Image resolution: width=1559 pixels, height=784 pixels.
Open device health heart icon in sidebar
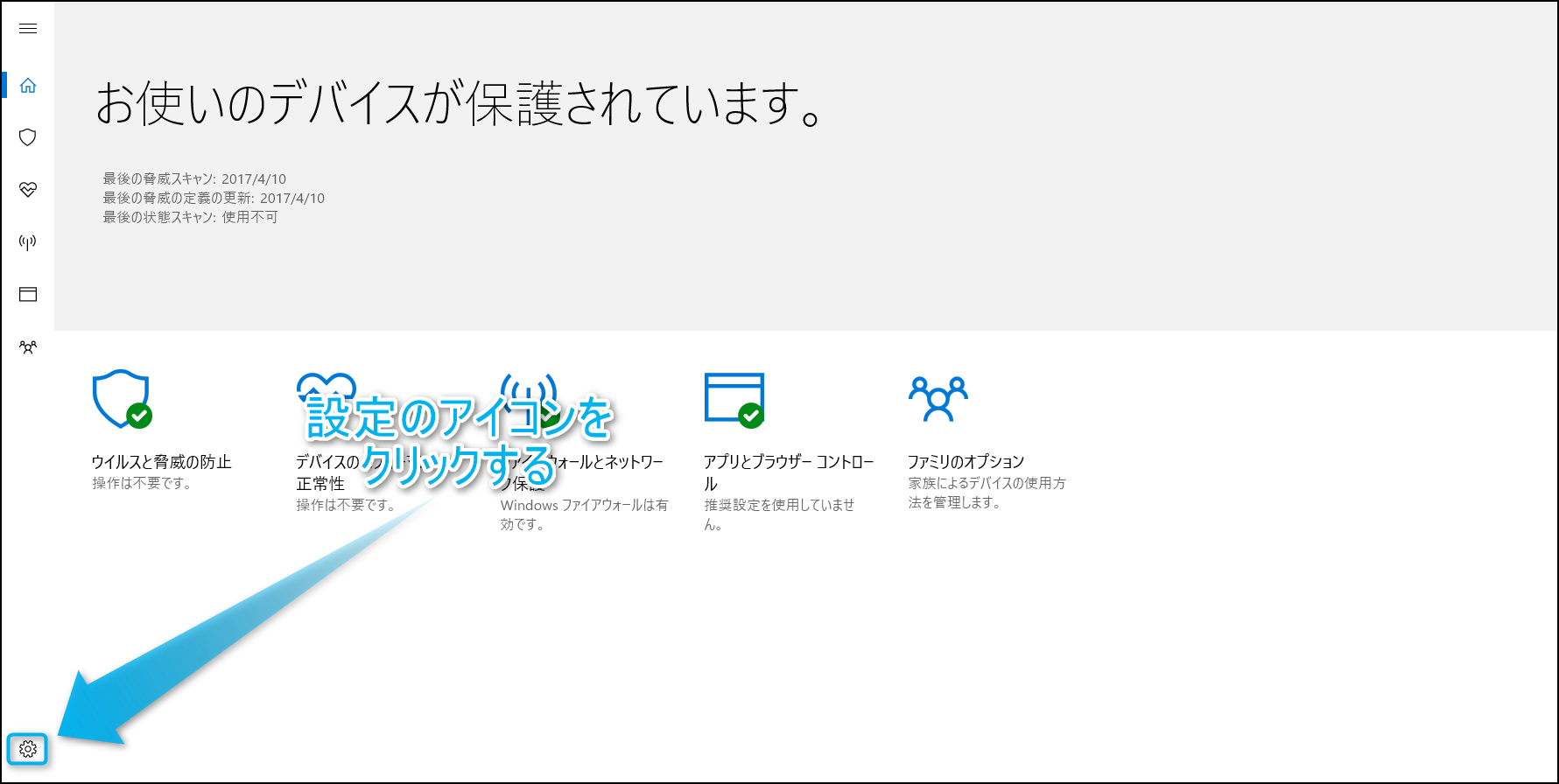28,190
